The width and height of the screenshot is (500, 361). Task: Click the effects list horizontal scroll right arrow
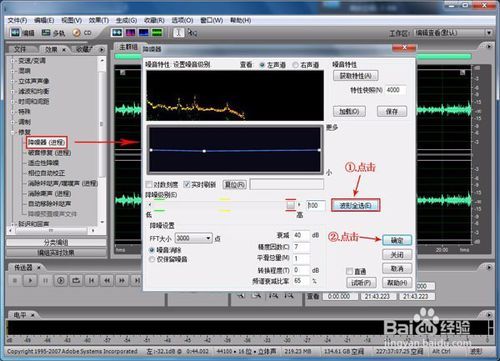(x=93, y=230)
